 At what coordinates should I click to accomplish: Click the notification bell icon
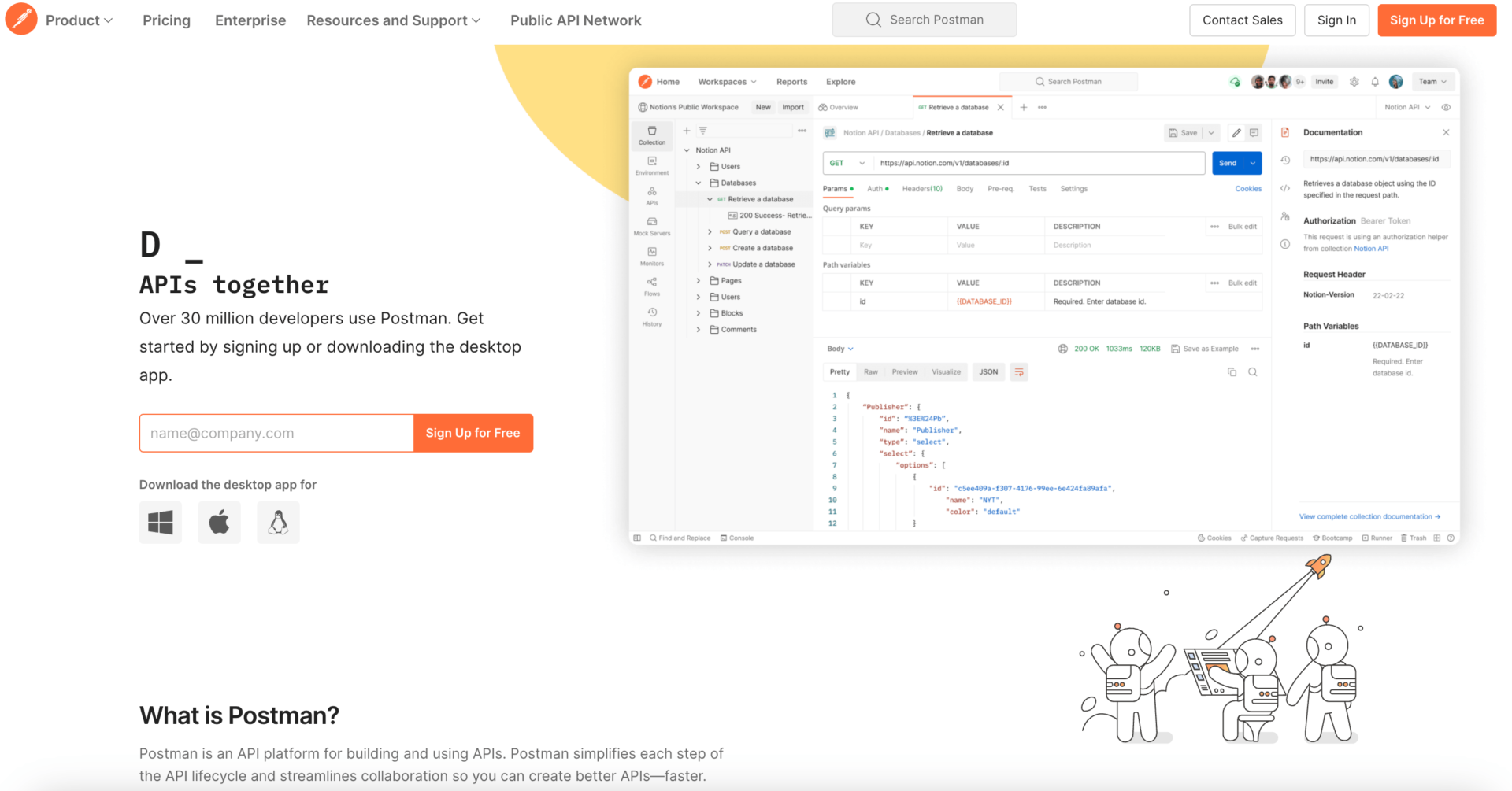[1375, 81]
